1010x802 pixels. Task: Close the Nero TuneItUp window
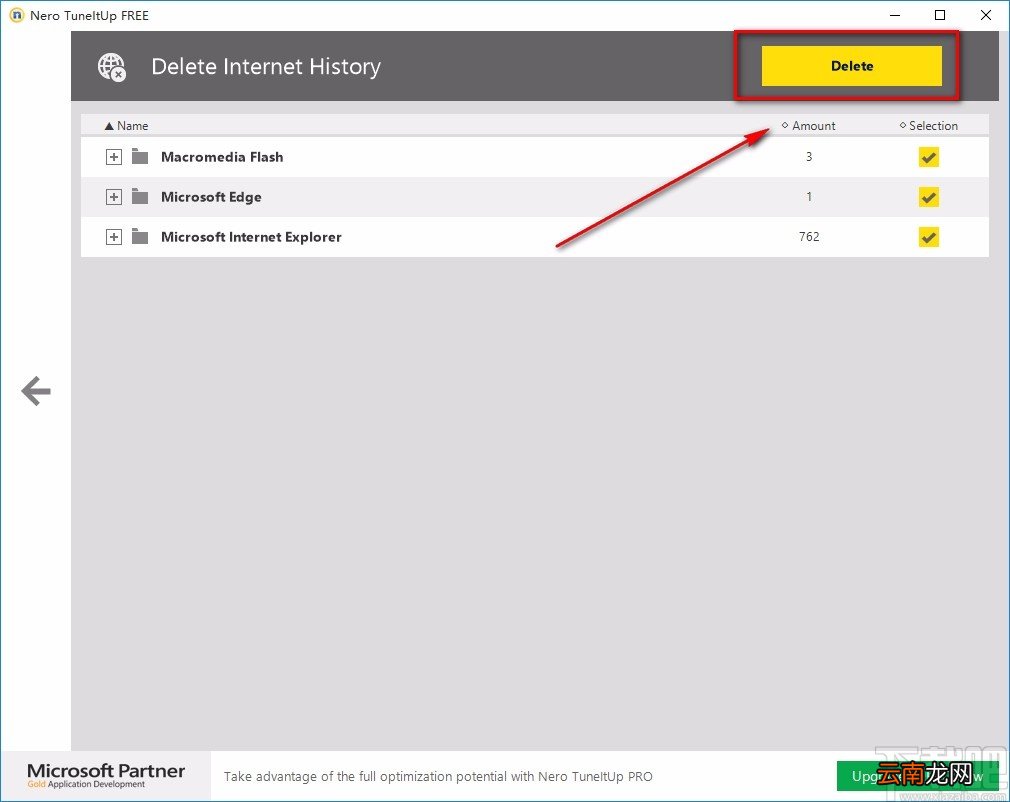pos(986,15)
